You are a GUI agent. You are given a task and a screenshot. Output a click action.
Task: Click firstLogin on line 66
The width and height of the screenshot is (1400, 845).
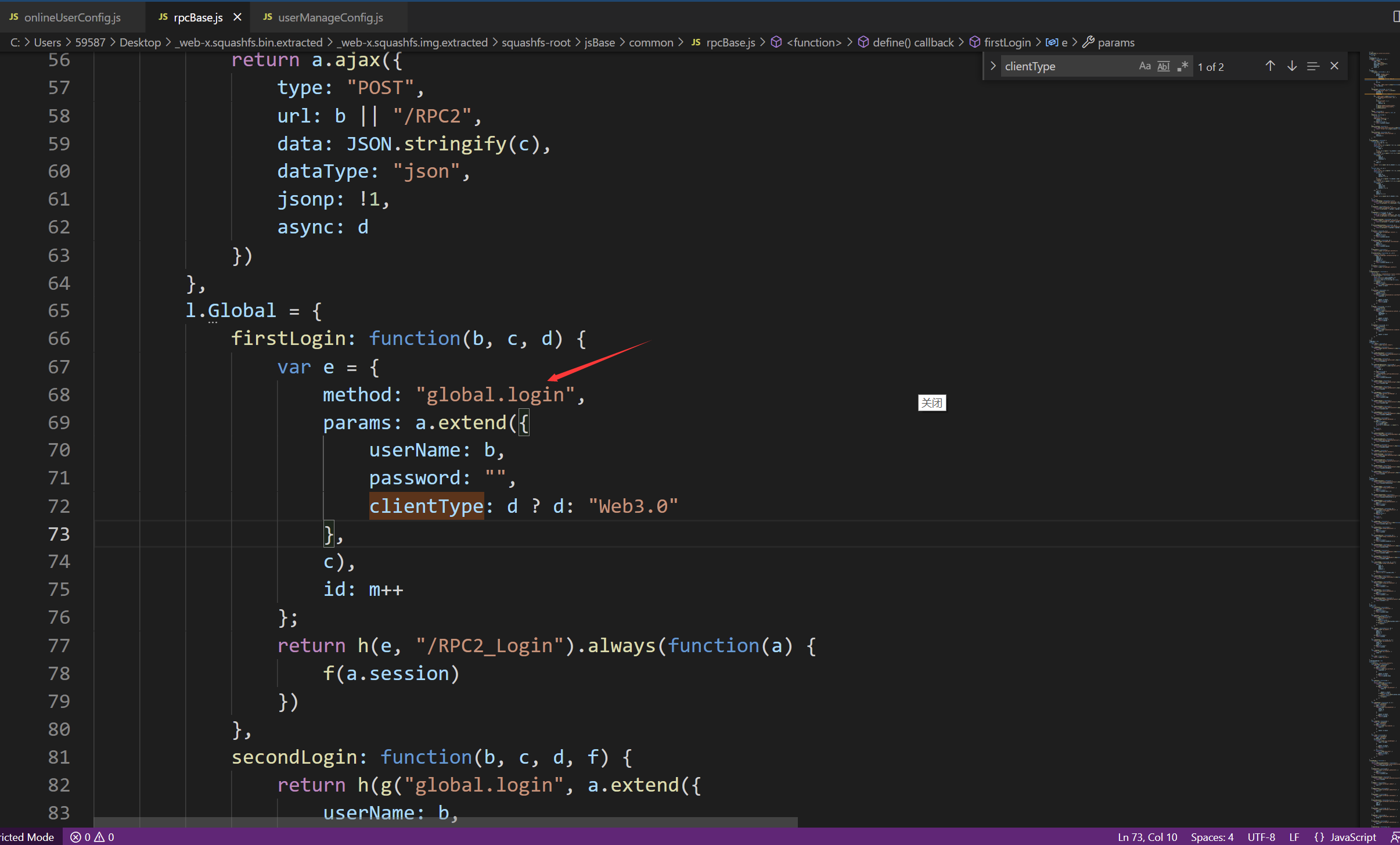pyautogui.click(x=289, y=339)
